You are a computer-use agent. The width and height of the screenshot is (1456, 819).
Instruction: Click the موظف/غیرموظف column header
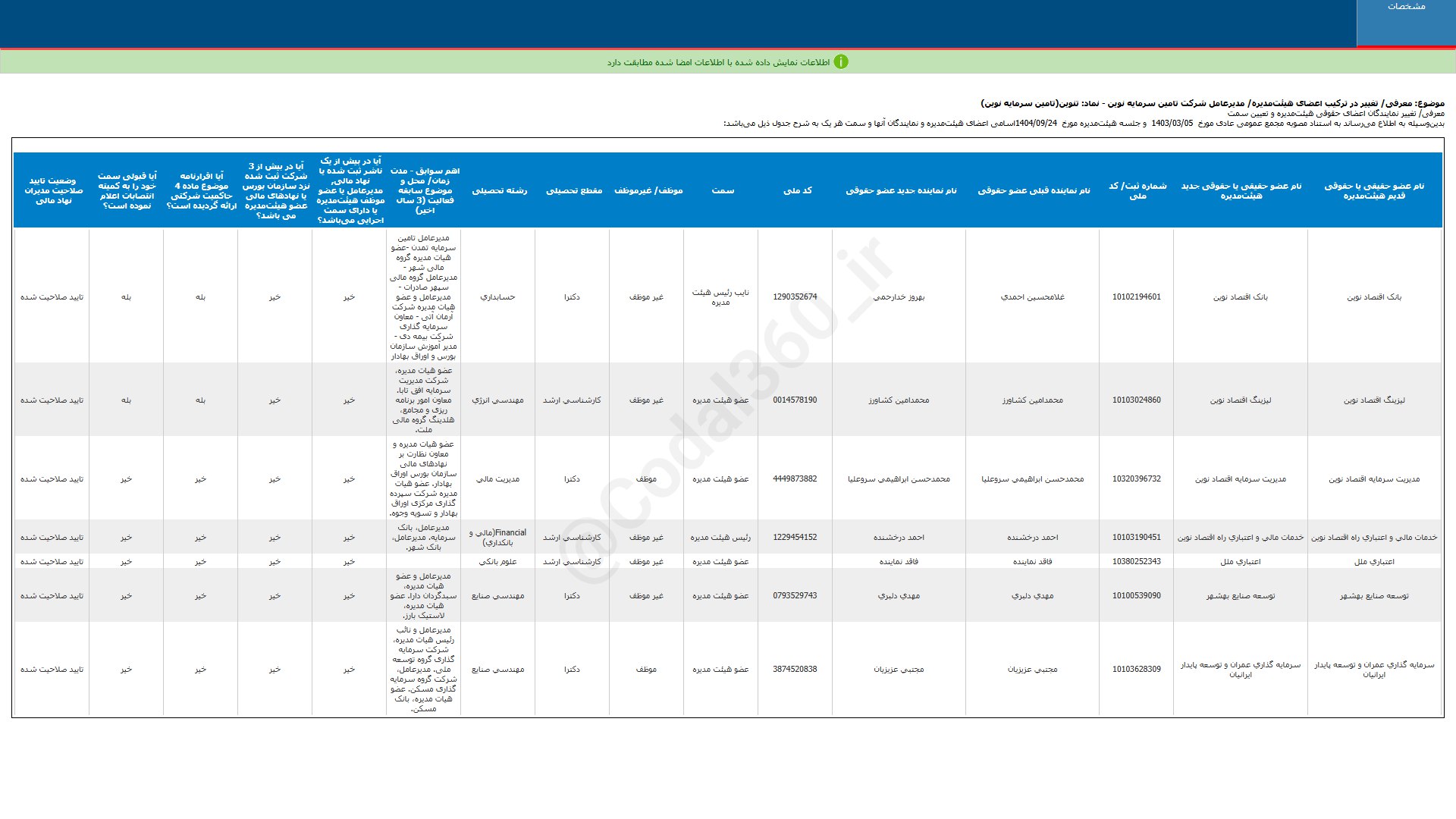point(648,190)
